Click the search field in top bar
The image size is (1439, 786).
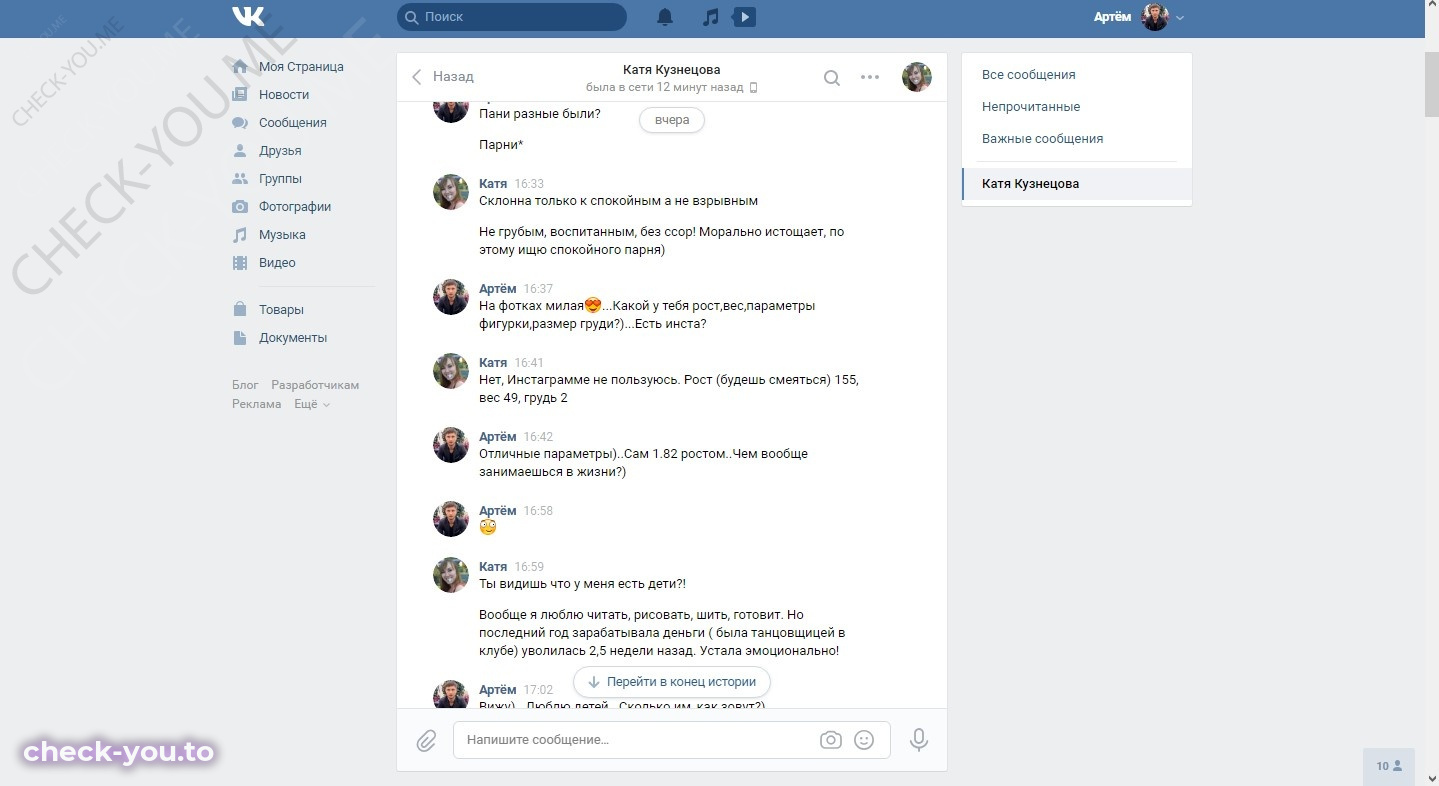click(x=512, y=17)
